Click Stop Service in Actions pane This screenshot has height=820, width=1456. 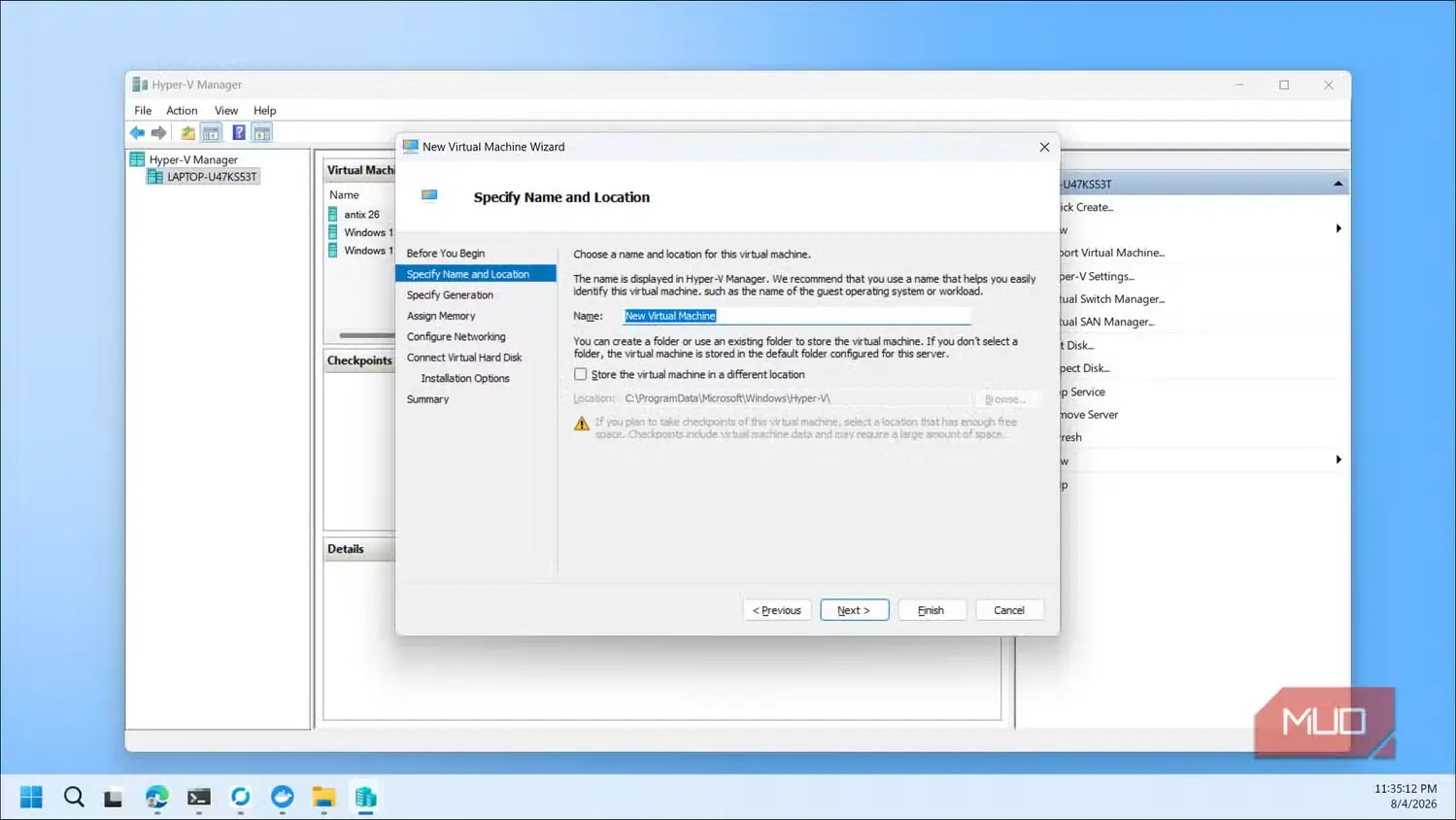pyautogui.click(x=1083, y=392)
